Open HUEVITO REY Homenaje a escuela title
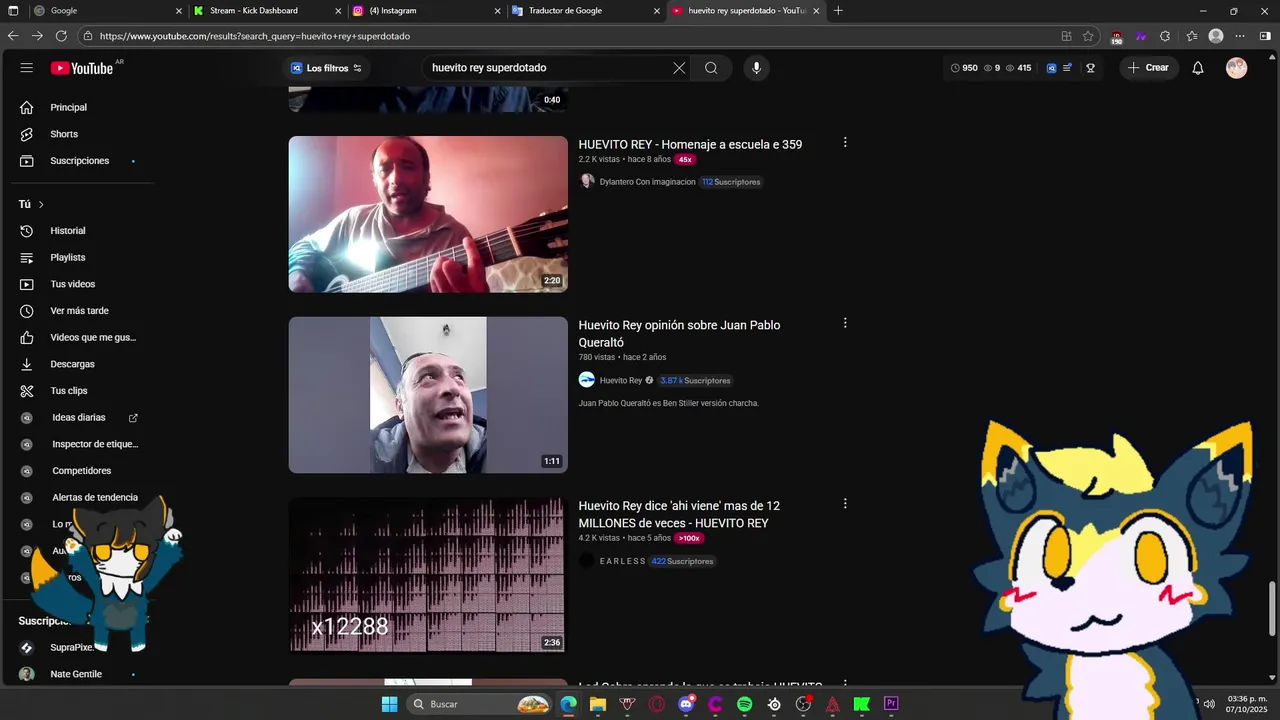Viewport: 1280px width, 720px height. click(690, 144)
